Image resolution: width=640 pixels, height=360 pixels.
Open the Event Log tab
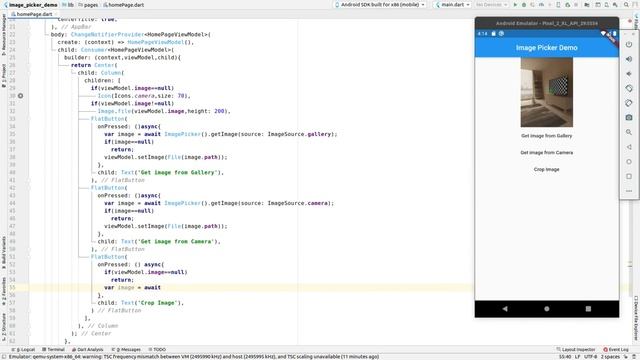coord(616,350)
